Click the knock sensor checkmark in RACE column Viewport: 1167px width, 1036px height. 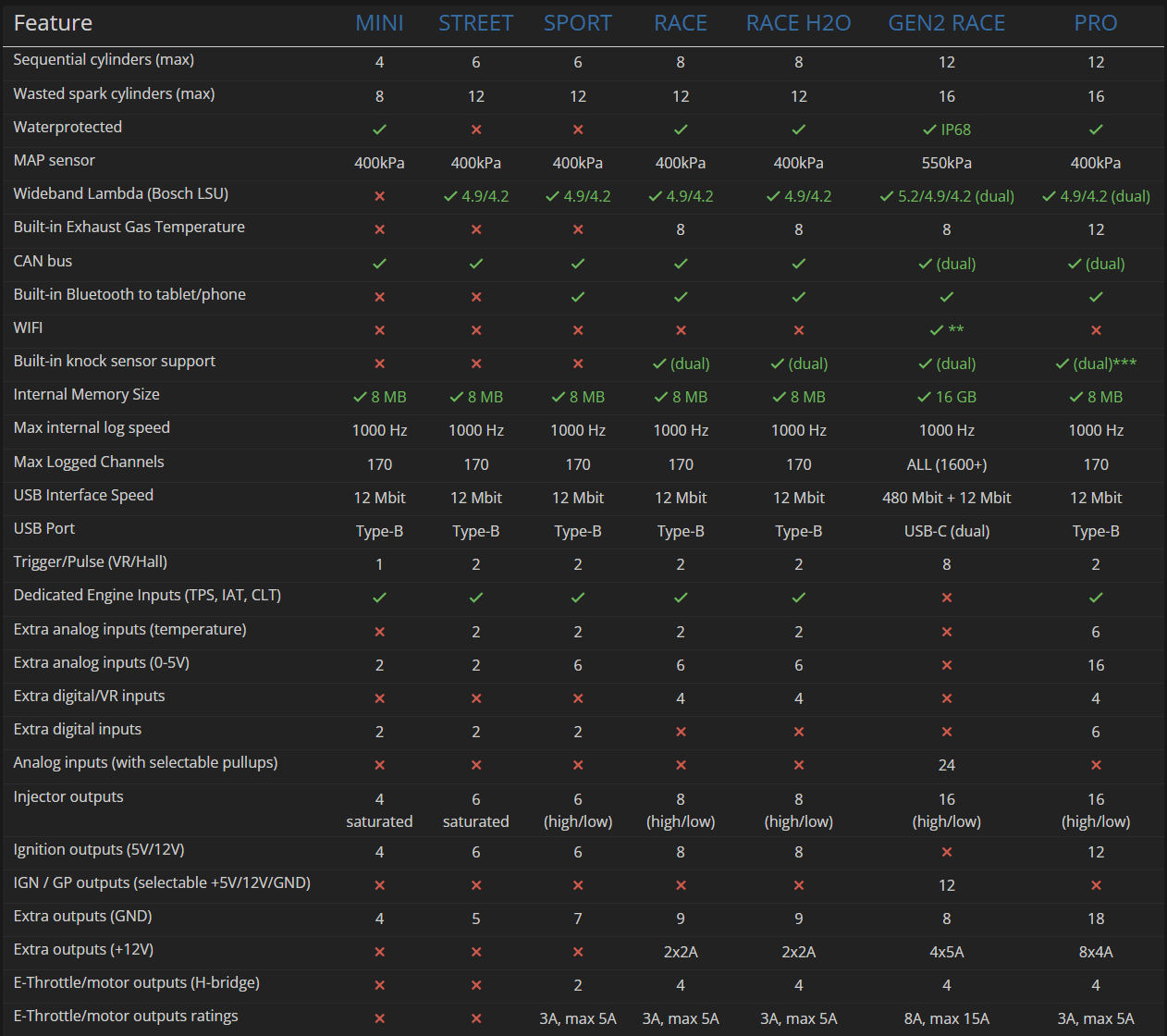(x=659, y=364)
